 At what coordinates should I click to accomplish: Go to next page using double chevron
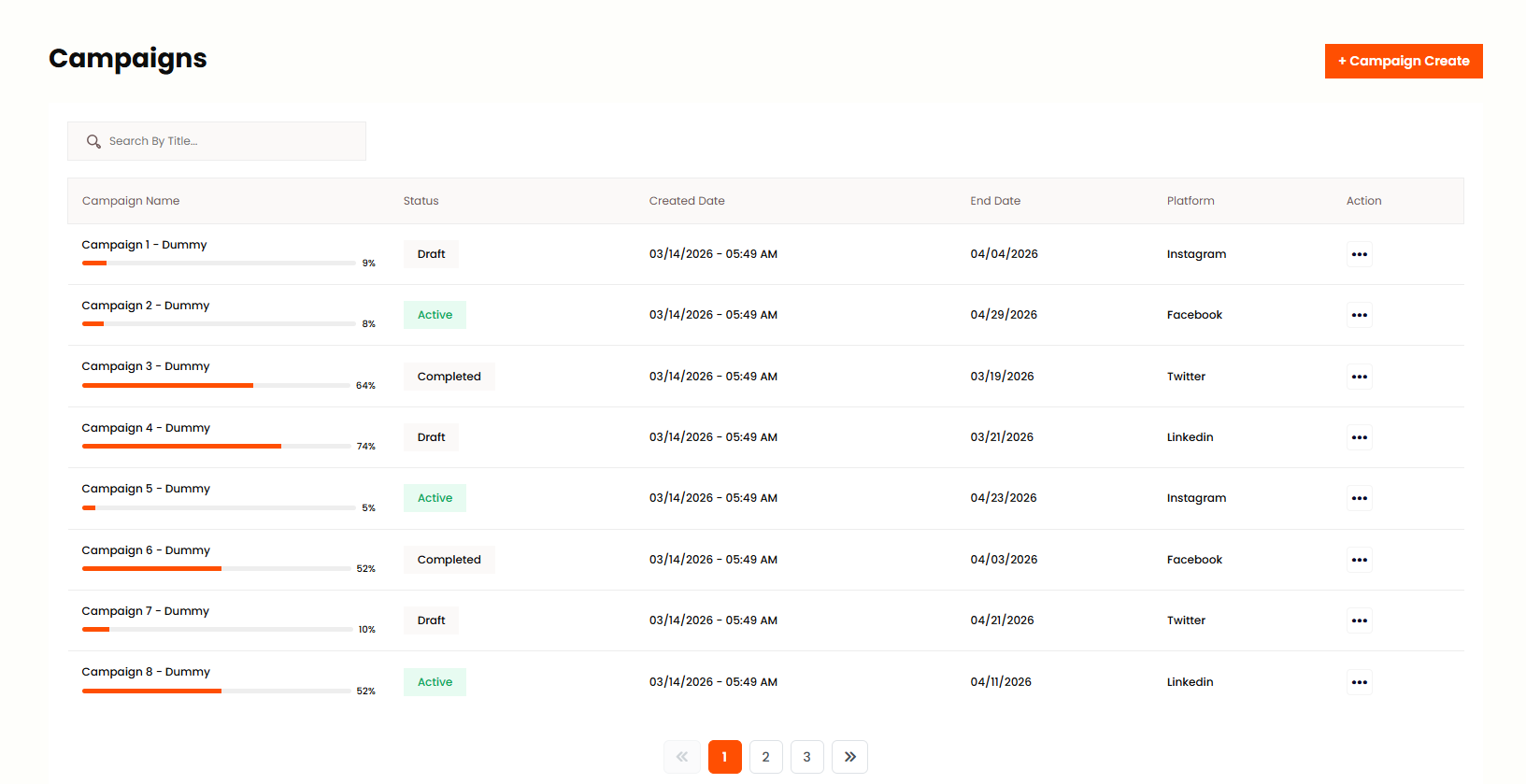tap(849, 757)
